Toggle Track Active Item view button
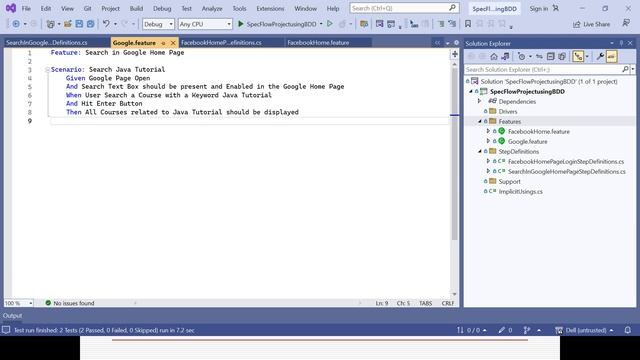 578,57
